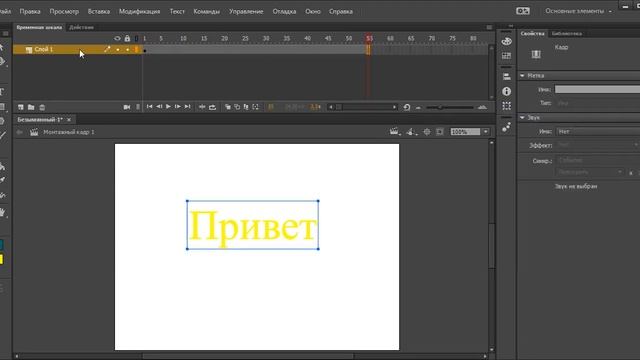The image size is (640, 360).
Task: Go to the last frame
Action: 187,107
